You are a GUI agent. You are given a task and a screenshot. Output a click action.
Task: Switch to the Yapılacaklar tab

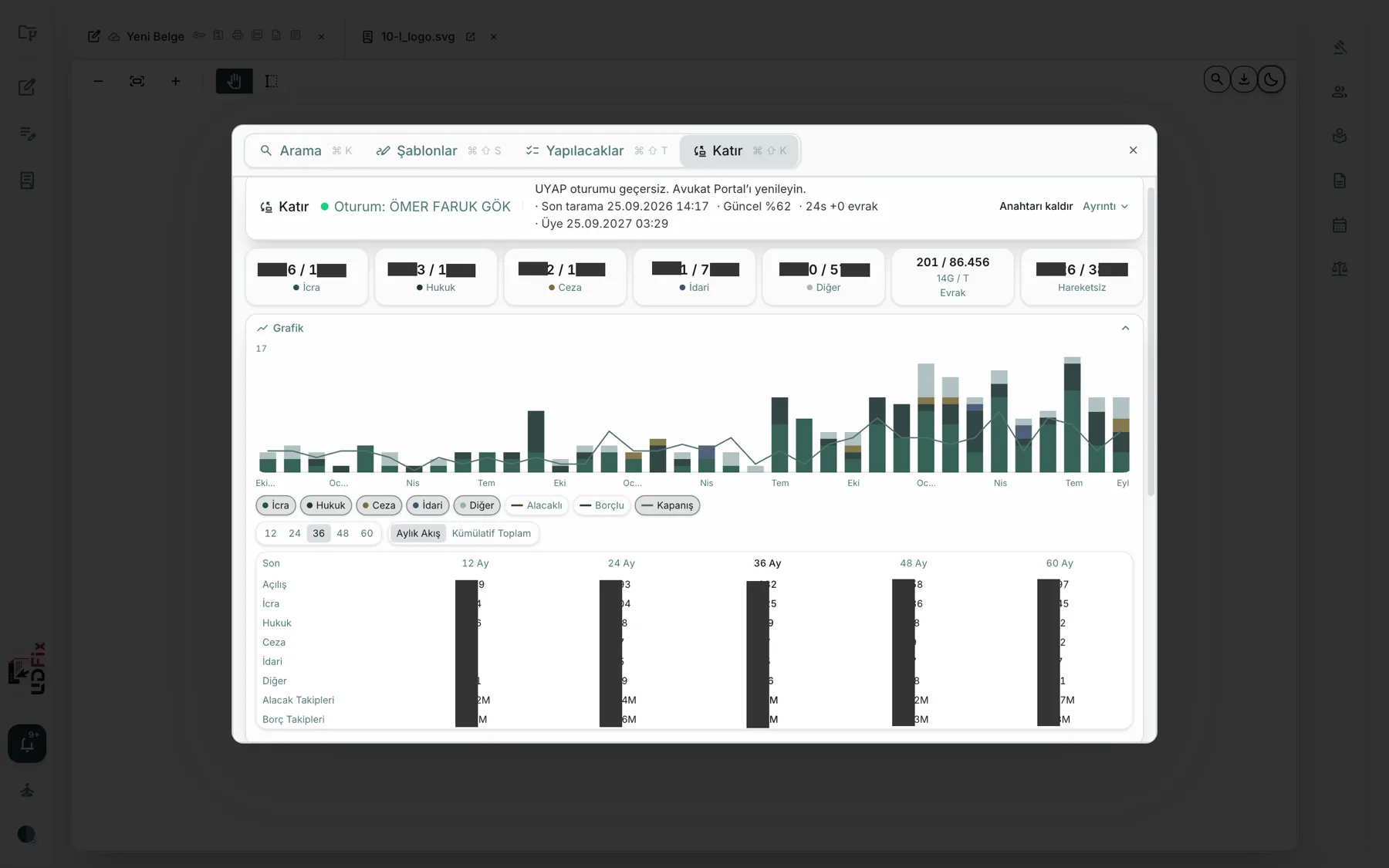pyautogui.click(x=596, y=150)
